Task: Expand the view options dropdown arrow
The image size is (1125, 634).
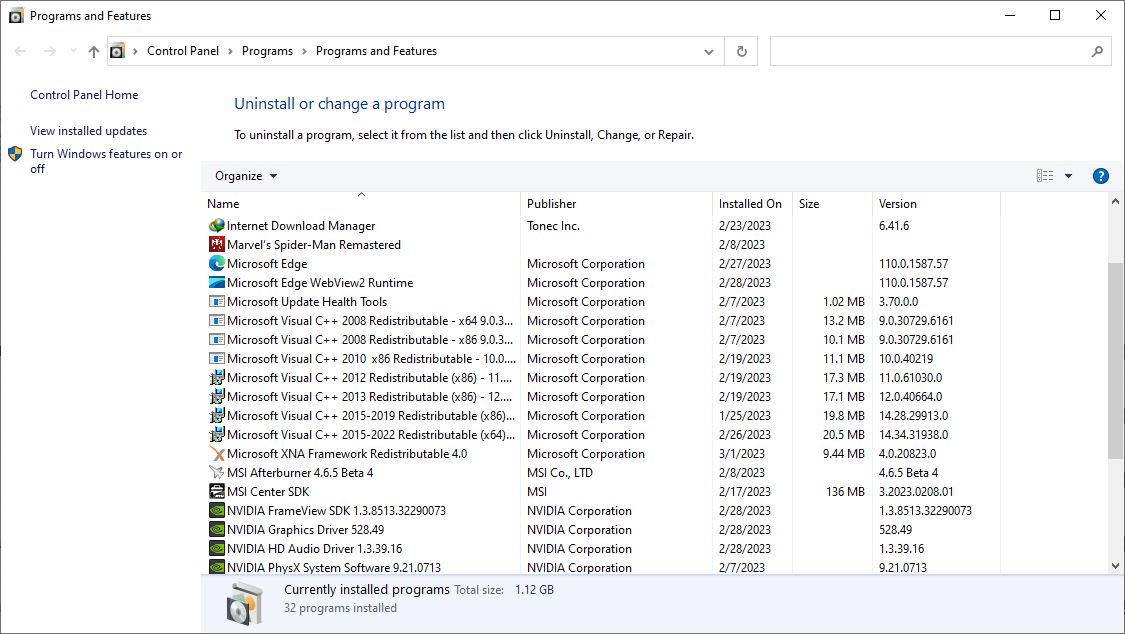Action: pyautogui.click(x=1068, y=176)
